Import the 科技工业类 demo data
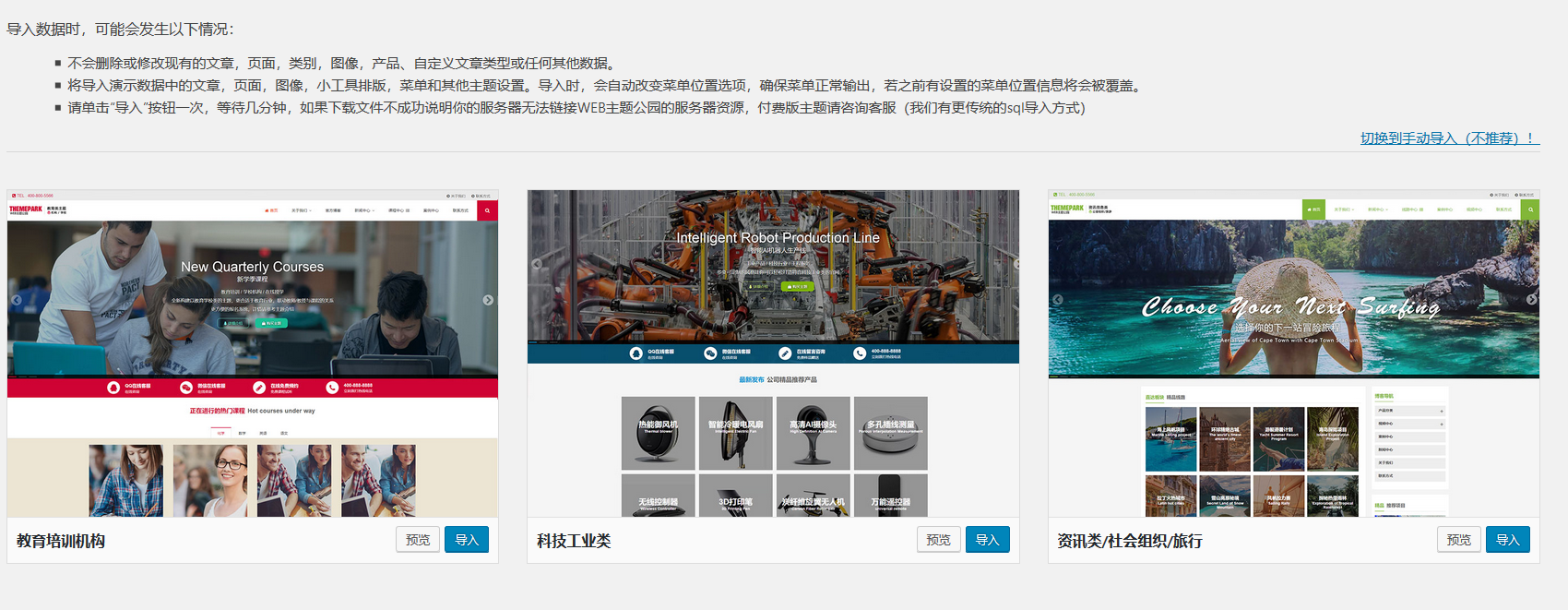The width and height of the screenshot is (1568, 610). (x=987, y=540)
